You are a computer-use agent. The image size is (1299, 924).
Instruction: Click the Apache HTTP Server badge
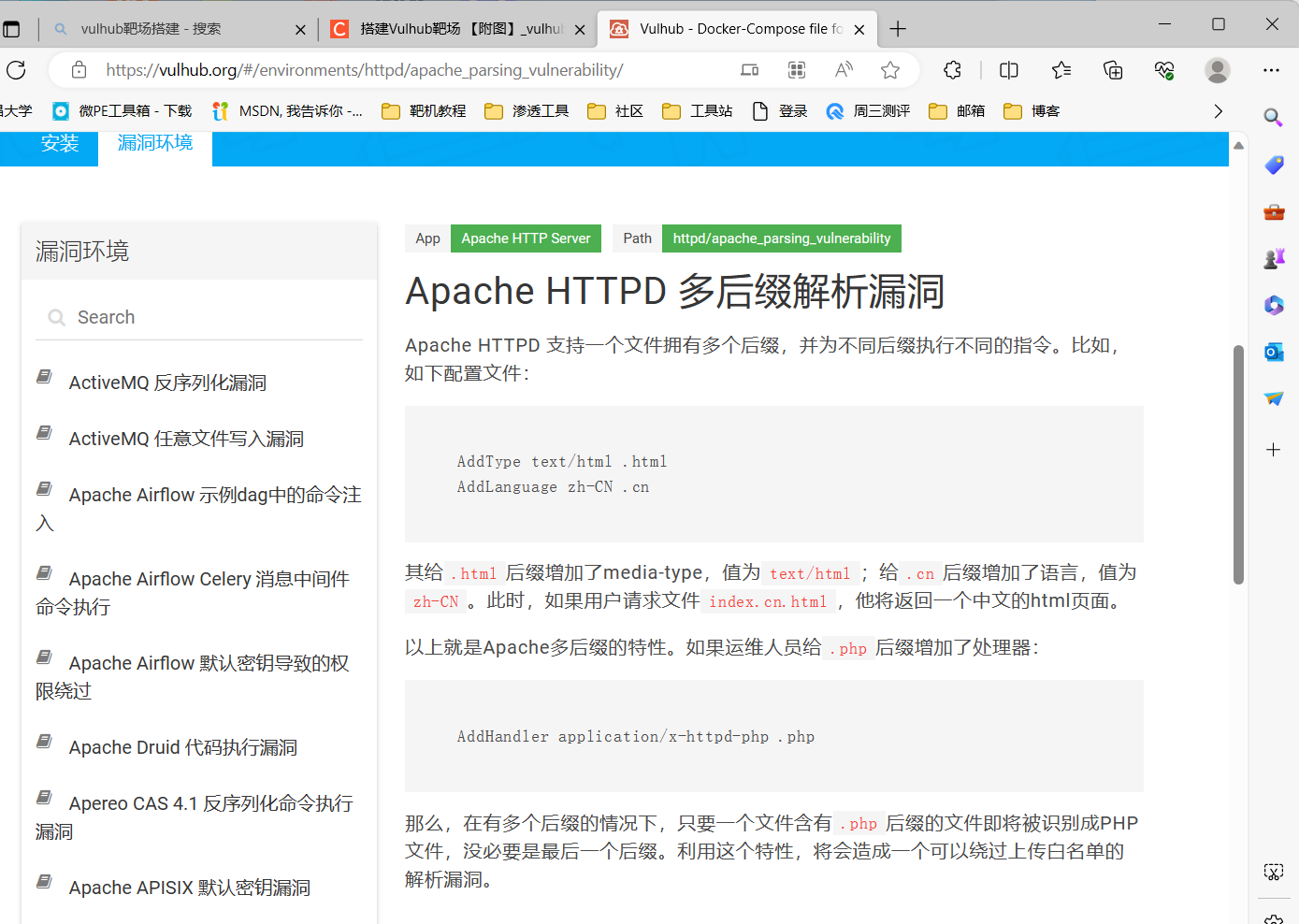[526, 238]
